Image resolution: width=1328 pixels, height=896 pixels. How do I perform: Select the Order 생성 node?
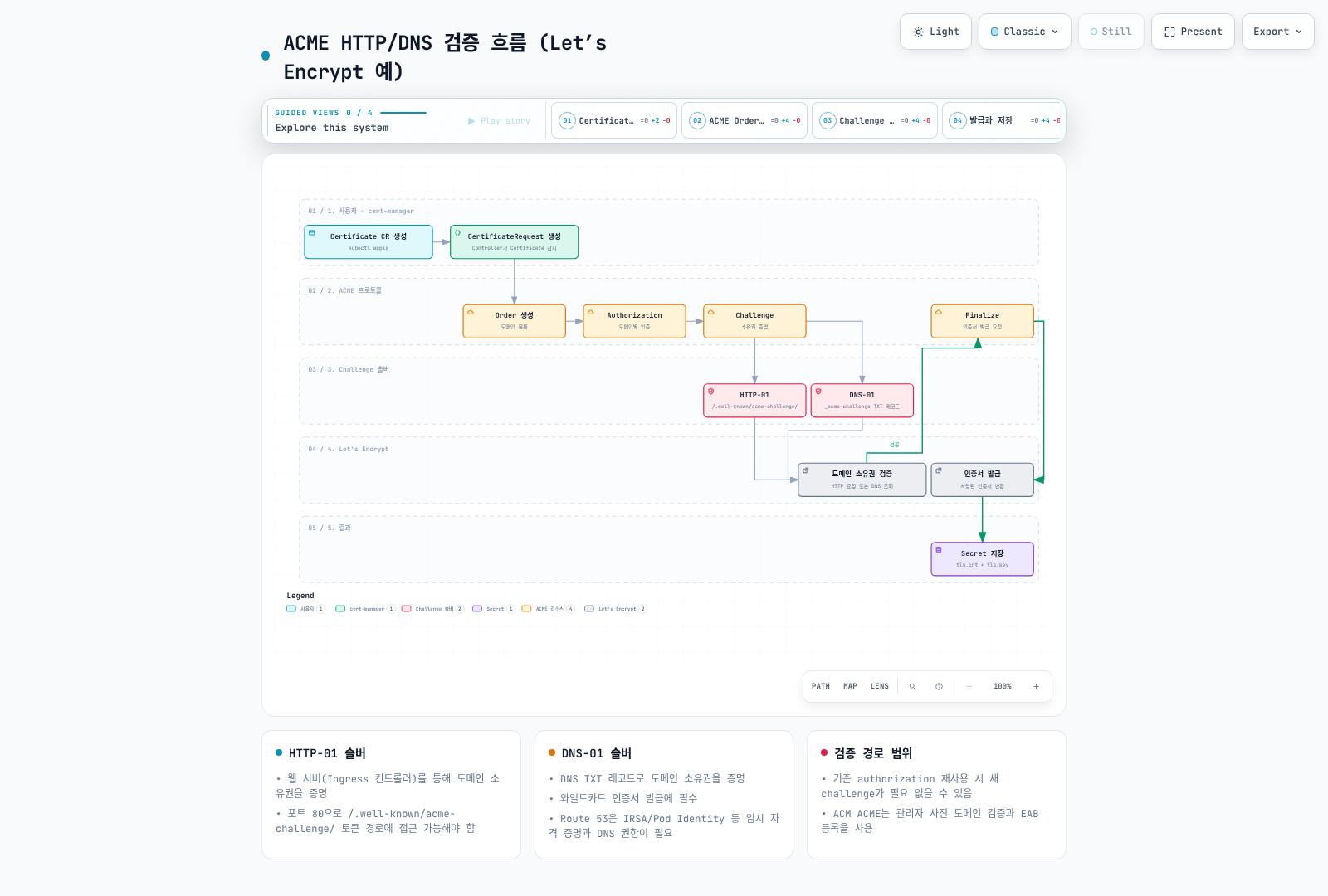(514, 321)
